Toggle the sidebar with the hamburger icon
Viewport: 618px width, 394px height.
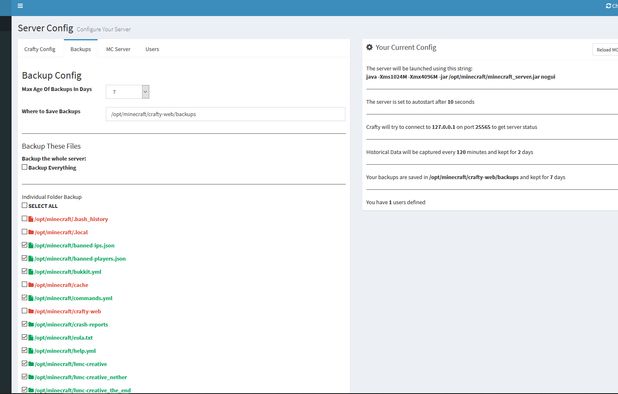pyautogui.click(x=20, y=6)
